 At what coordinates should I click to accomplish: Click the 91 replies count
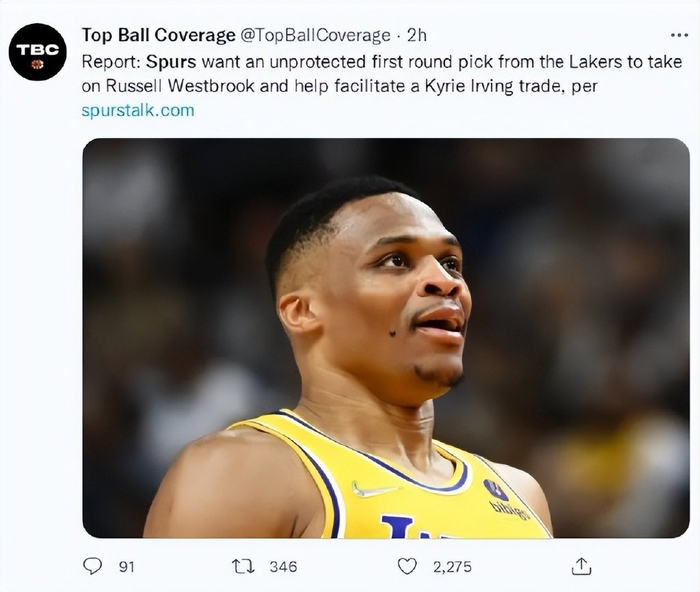coord(126,566)
